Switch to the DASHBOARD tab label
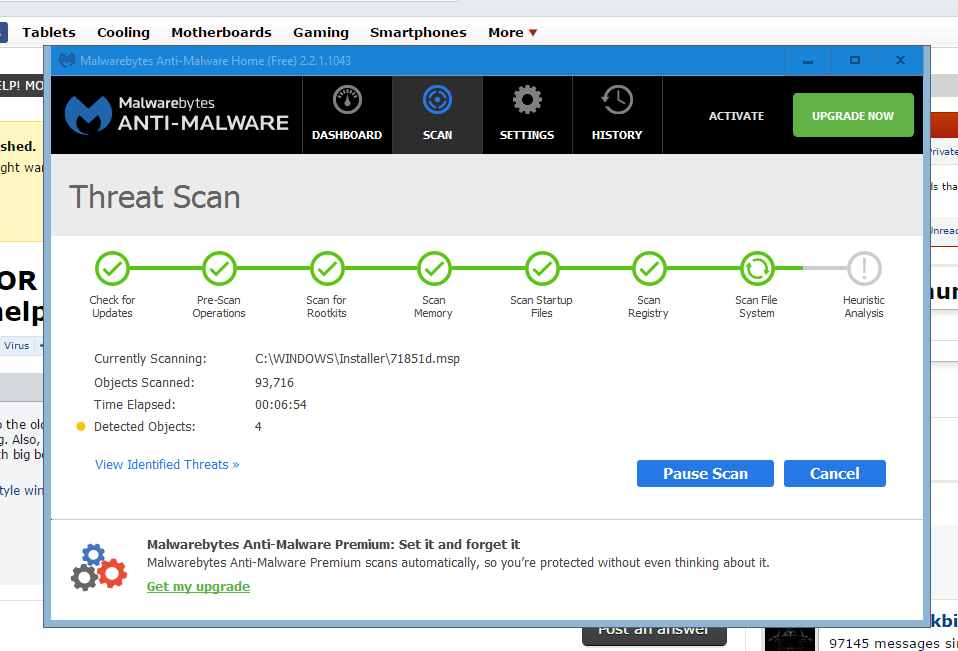Screen dimensions: 958x651 (347, 135)
